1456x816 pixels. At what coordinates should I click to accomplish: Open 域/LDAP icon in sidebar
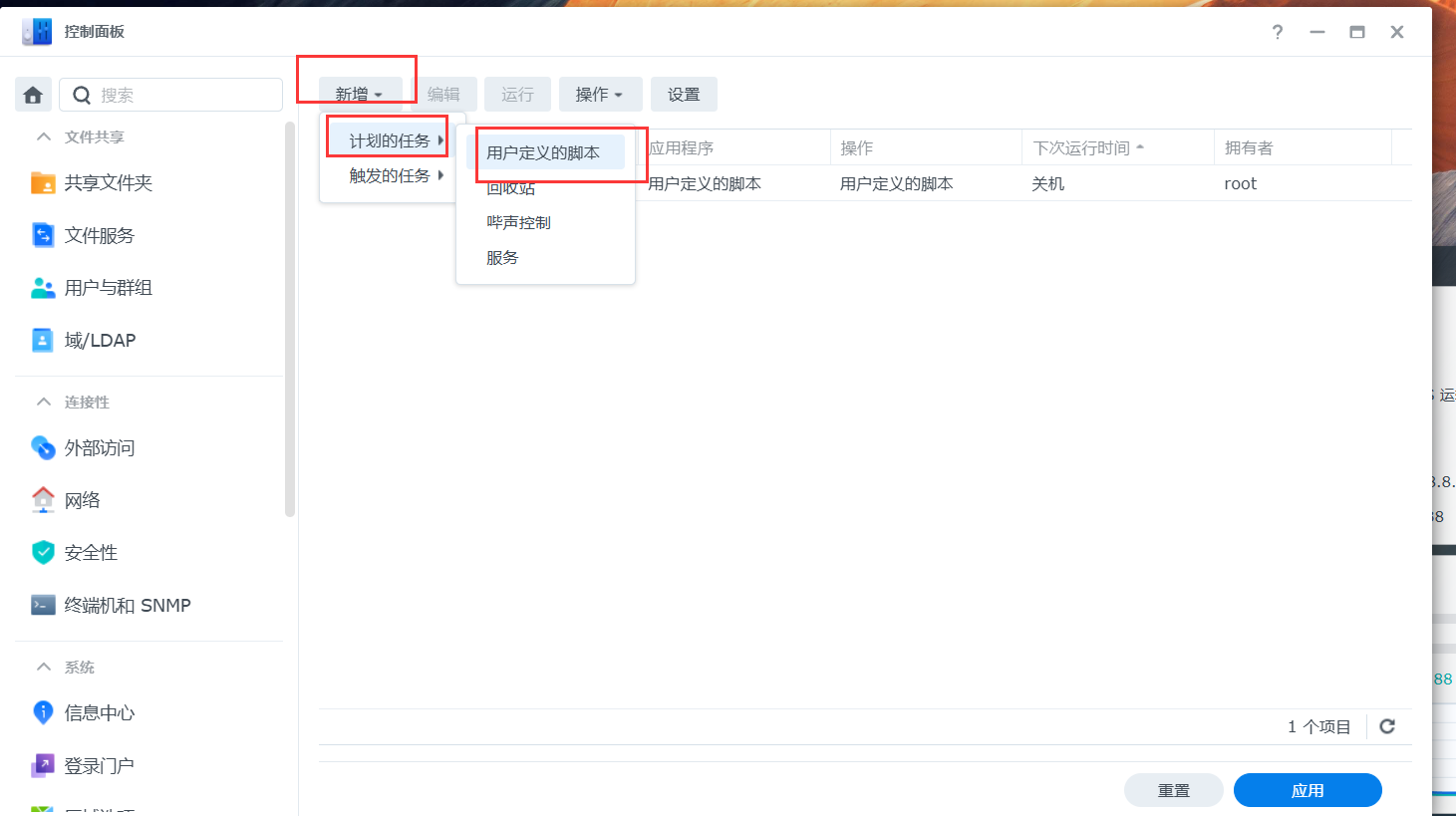pos(43,341)
